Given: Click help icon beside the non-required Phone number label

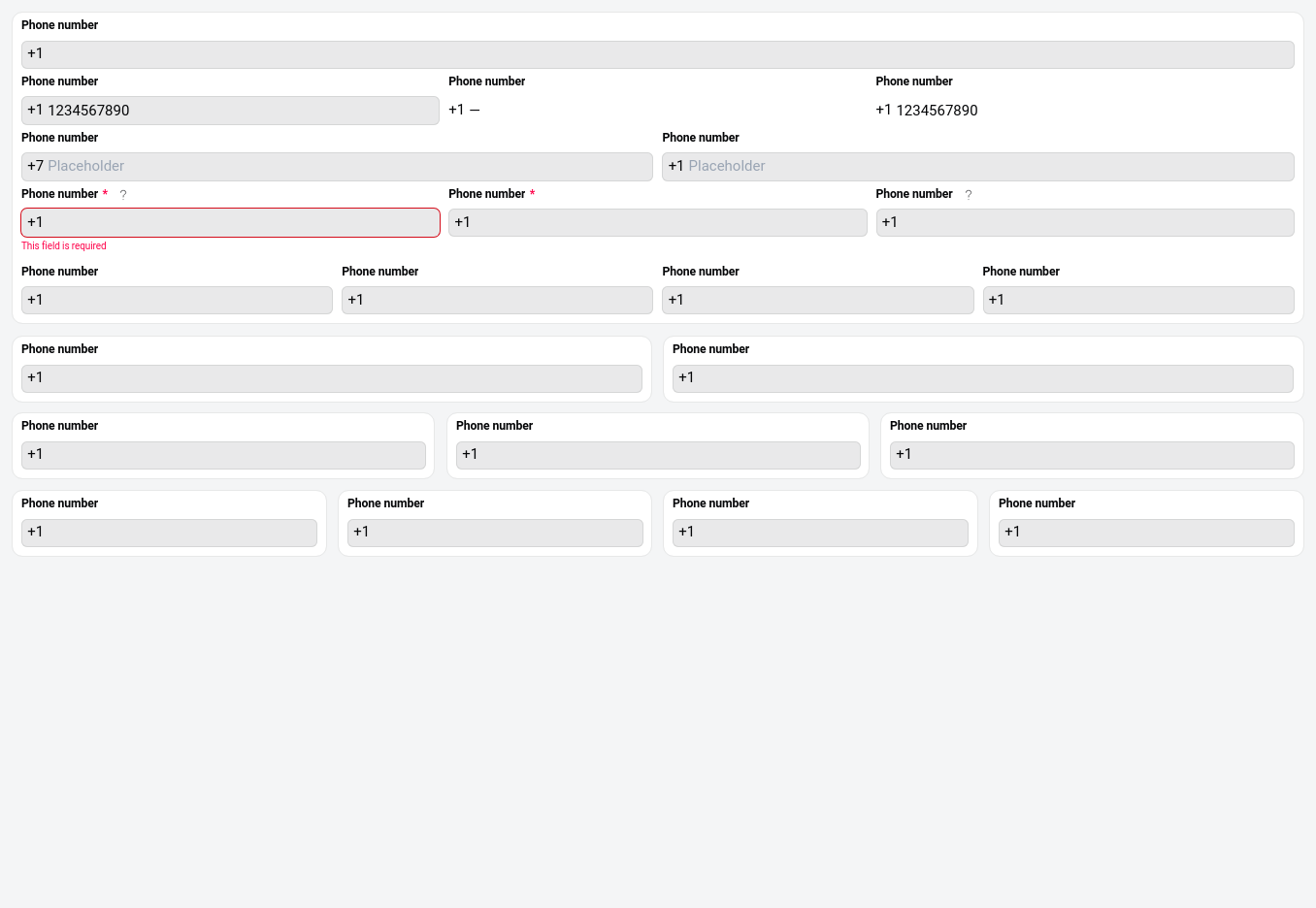Looking at the screenshot, I should [968, 195].
